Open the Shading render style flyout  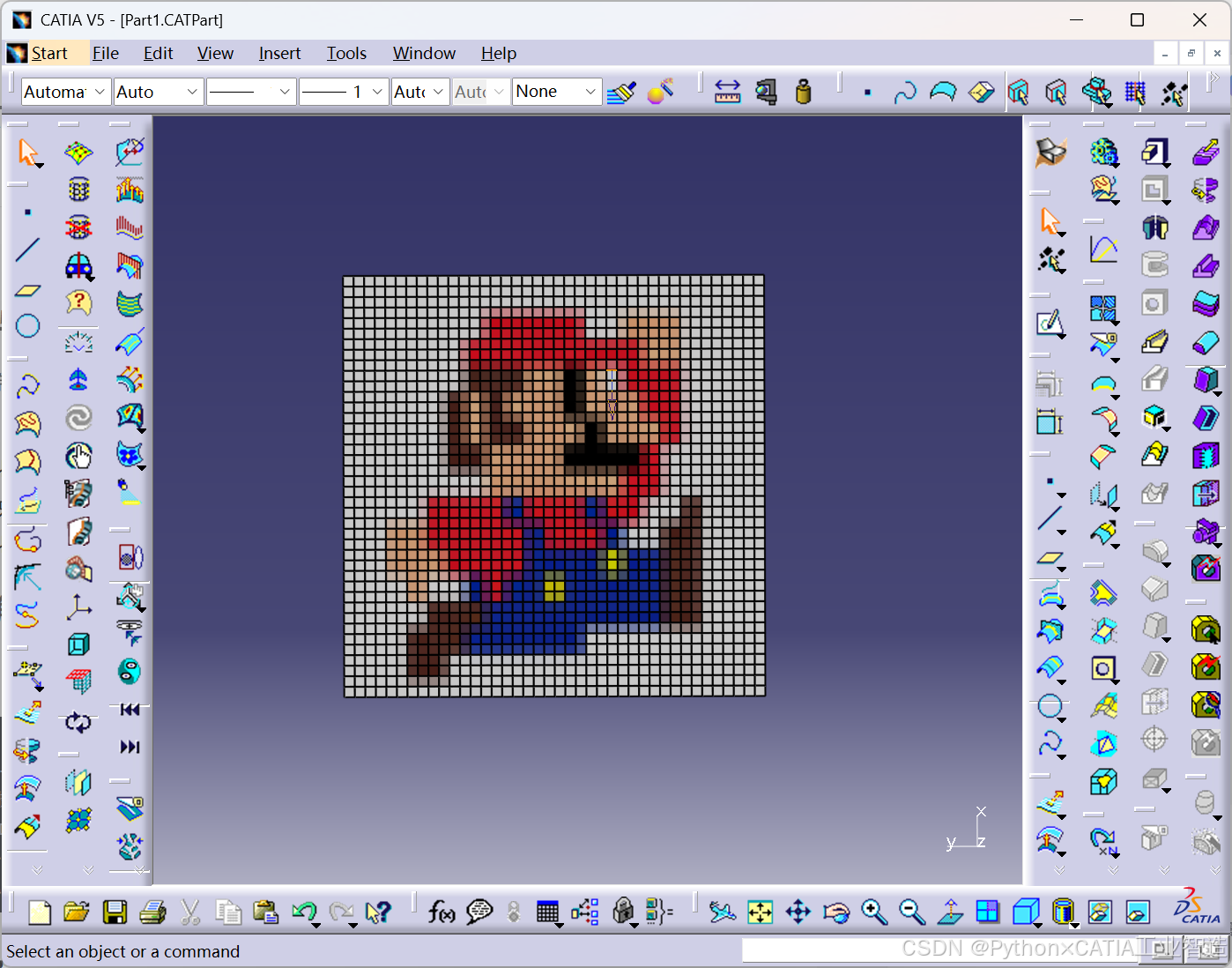click(x=1064, y=912)
